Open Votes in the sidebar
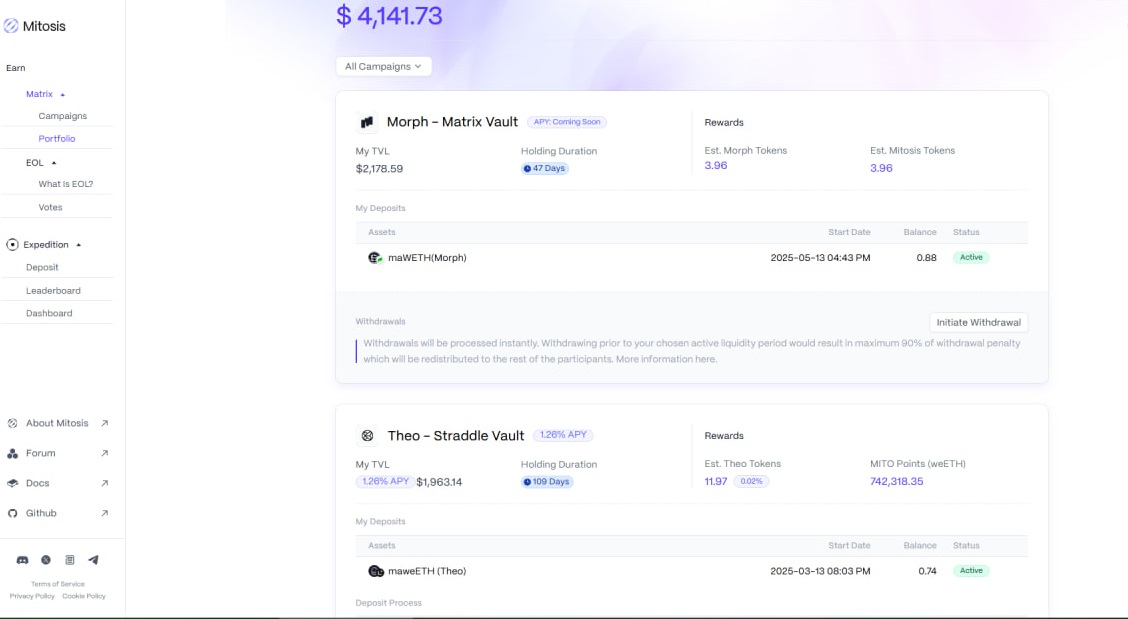1128x619 pixels. point(50,207)
